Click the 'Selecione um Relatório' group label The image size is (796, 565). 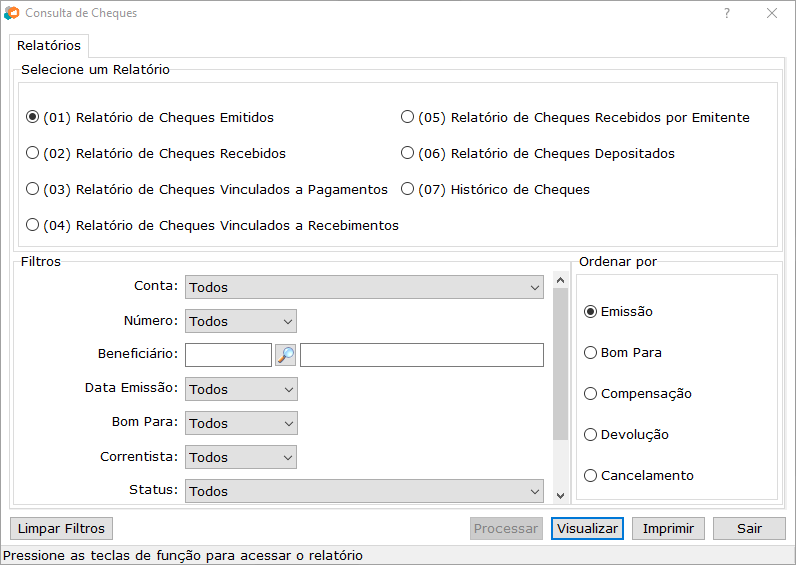click(x=95, y=70)
